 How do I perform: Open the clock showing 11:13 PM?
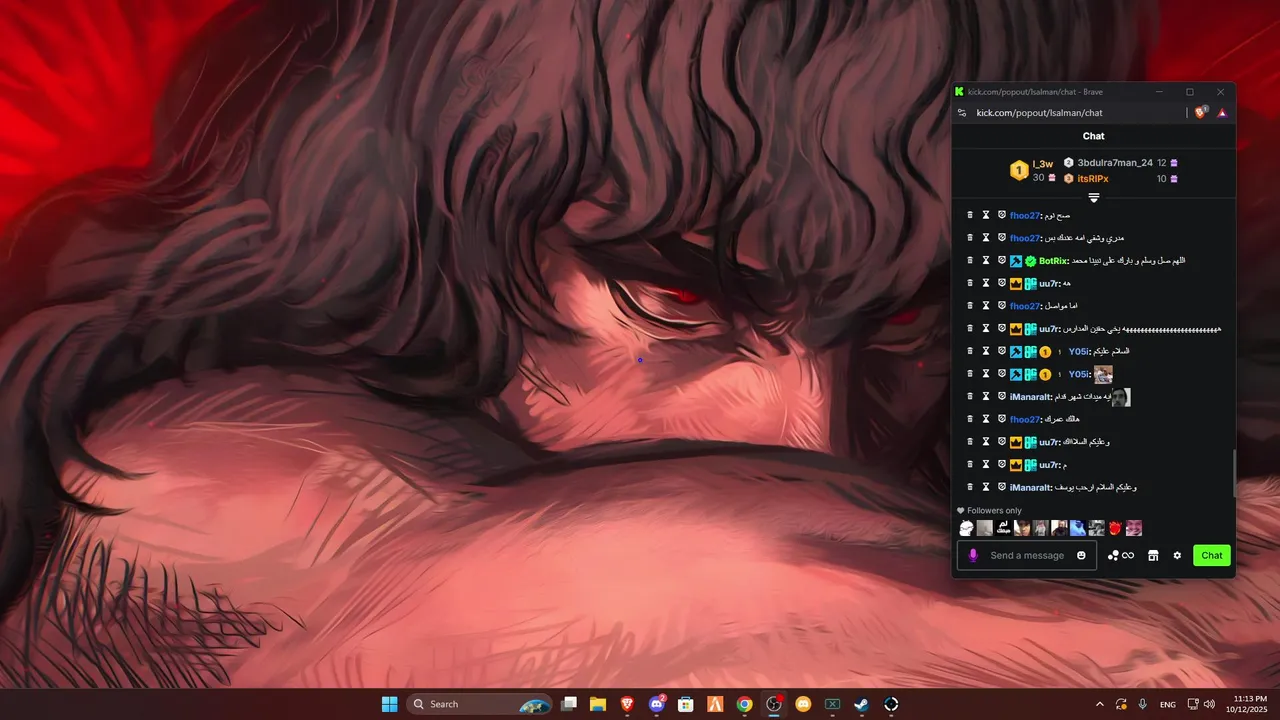[1249, 704]
